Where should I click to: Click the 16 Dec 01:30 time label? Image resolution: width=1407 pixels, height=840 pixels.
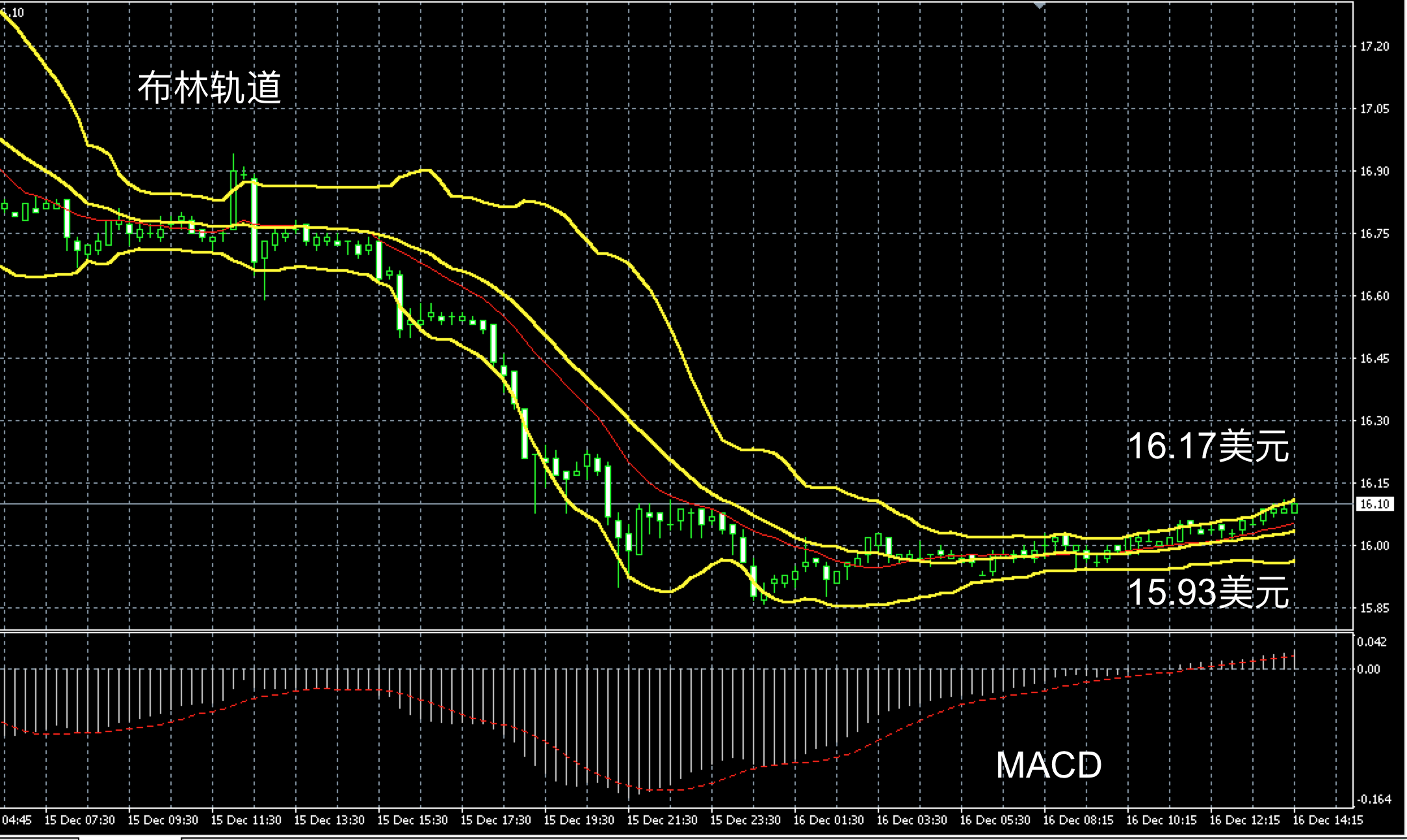(828, 820)
